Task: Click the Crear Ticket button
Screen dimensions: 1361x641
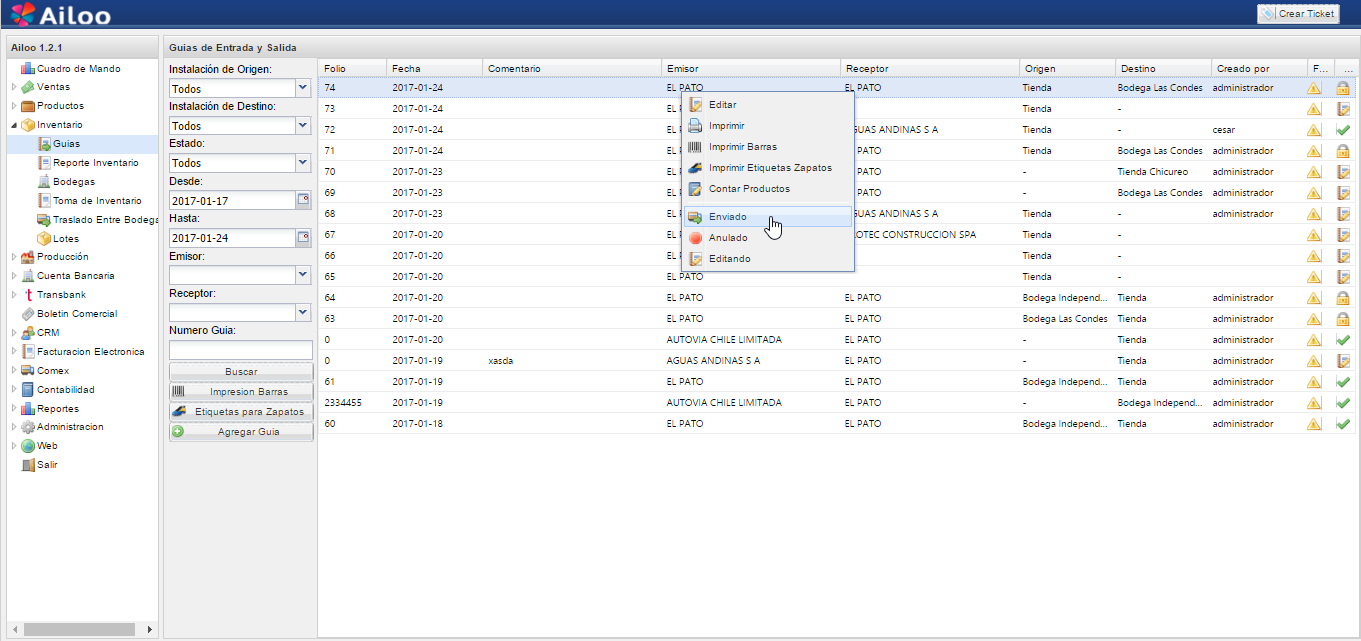Action: click(x=1298, y=14)
